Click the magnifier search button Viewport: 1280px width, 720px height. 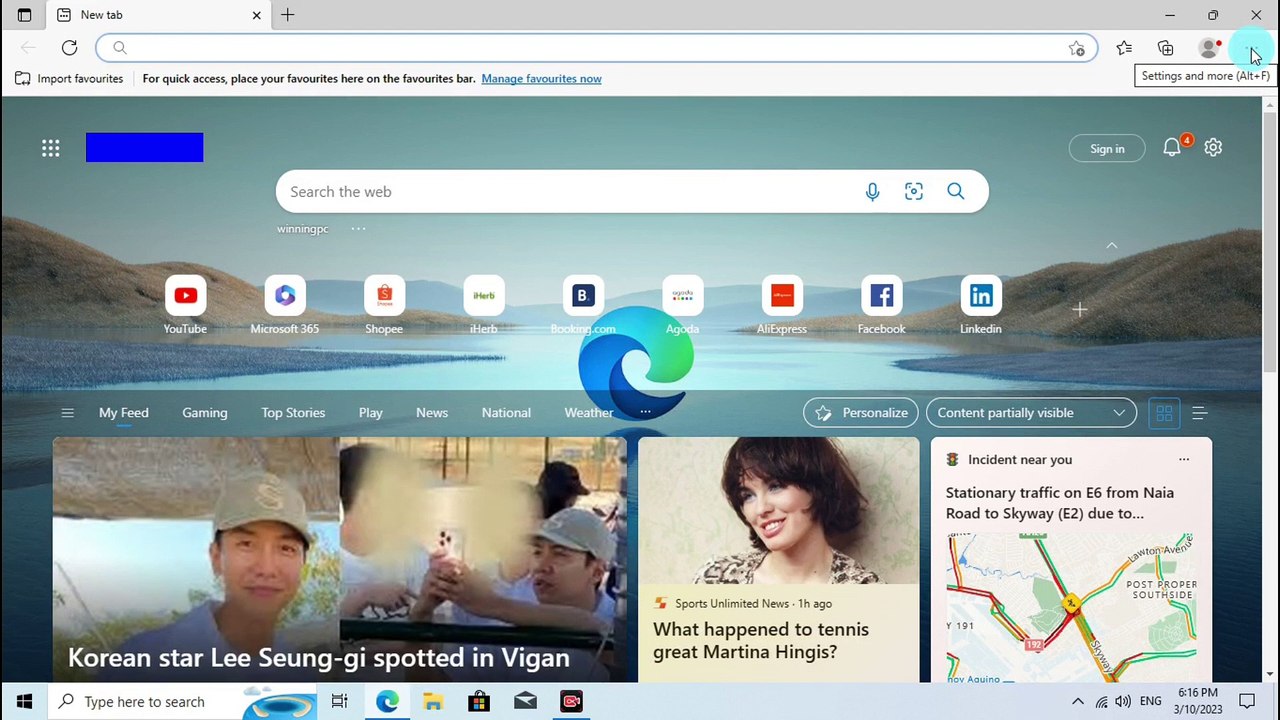(x=956, y=191)
